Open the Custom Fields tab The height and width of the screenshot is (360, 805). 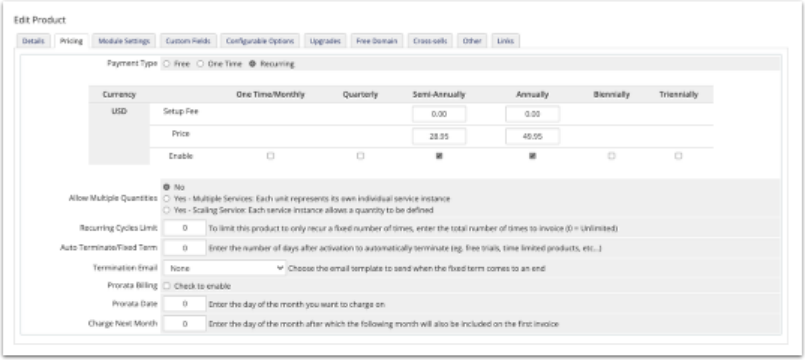click(188, 41)
